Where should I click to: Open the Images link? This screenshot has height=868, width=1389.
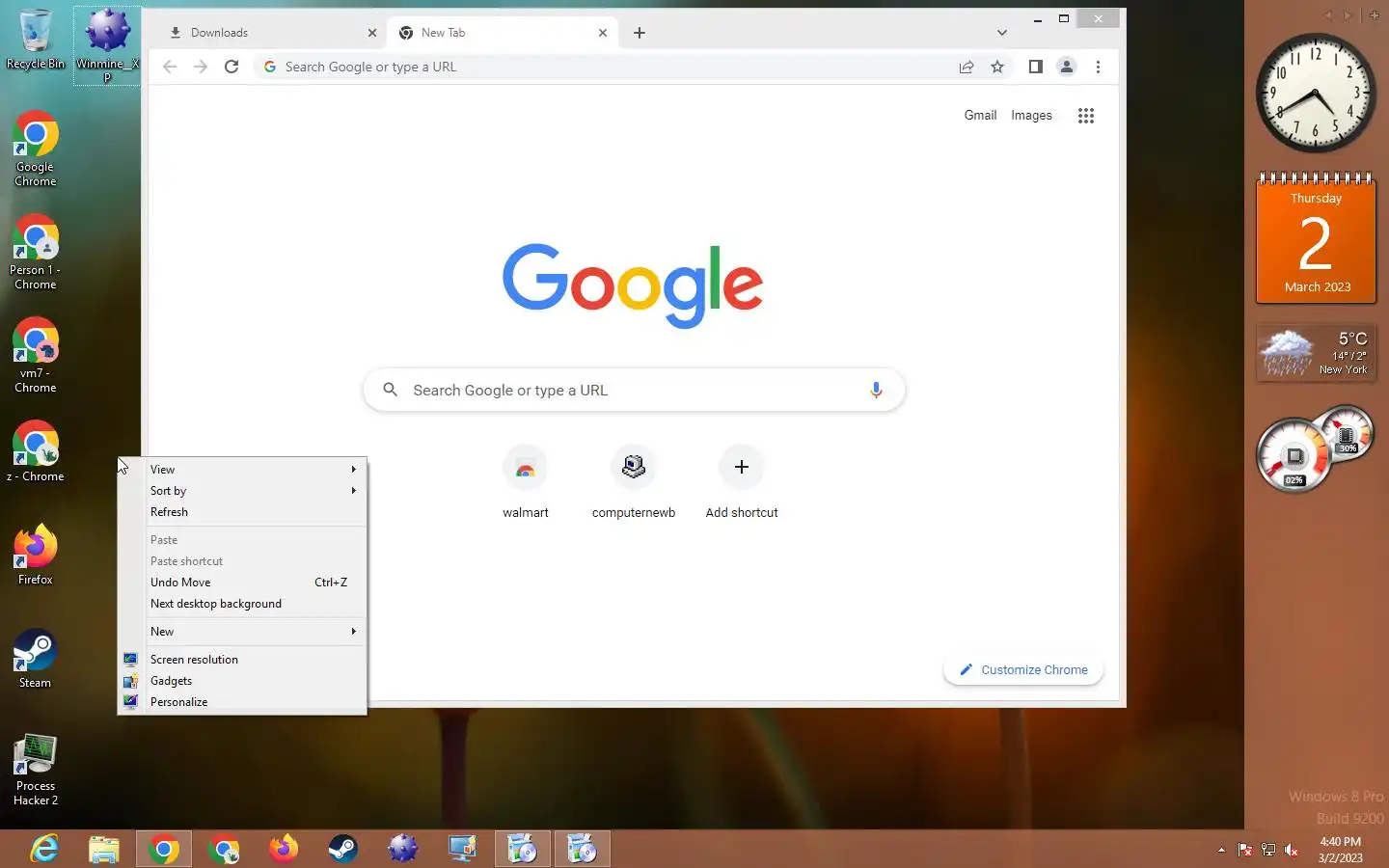tap(1031, 115)
